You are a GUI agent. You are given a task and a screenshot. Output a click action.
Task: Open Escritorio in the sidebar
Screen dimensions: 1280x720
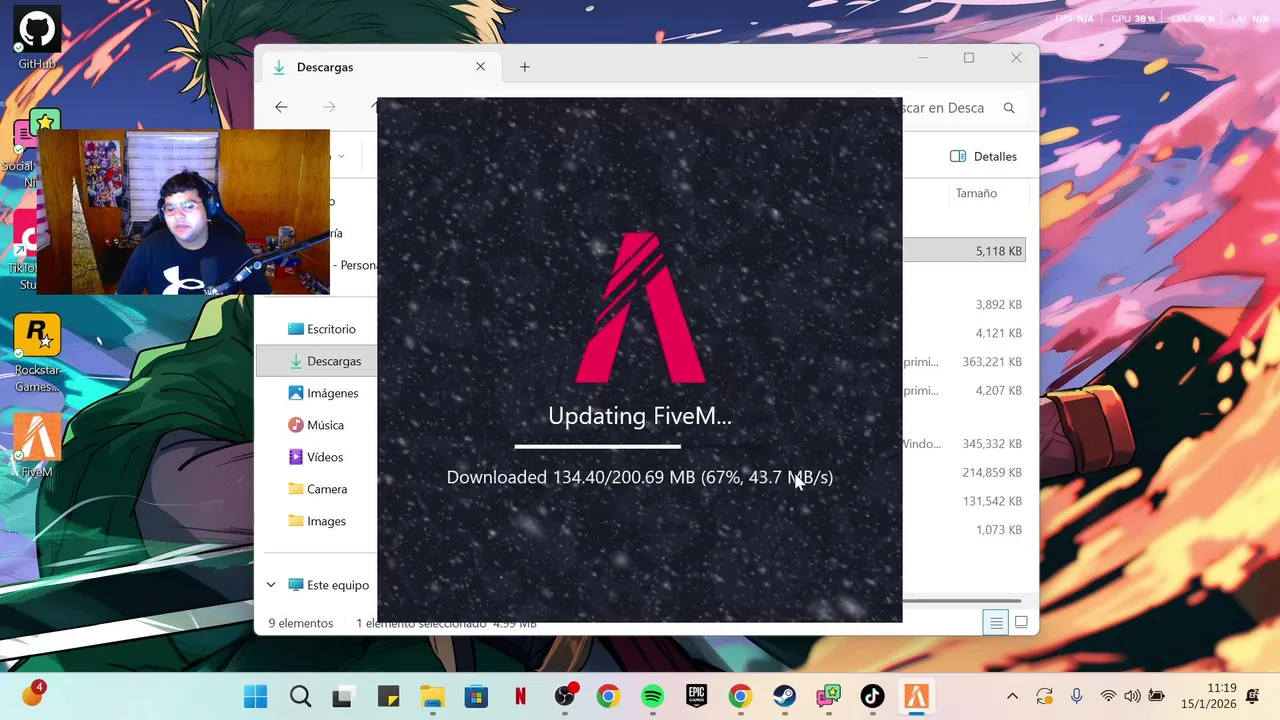pyautogui.click(x=321, y=329)
